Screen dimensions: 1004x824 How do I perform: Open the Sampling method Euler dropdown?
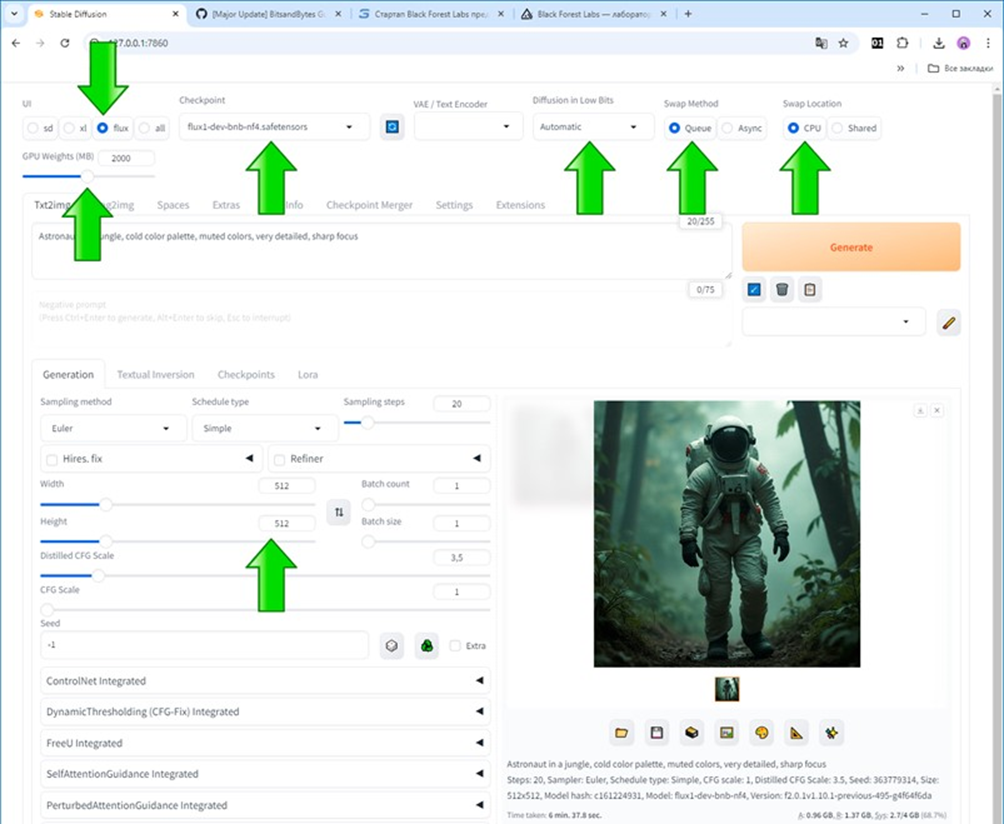(x=110, y=428)
